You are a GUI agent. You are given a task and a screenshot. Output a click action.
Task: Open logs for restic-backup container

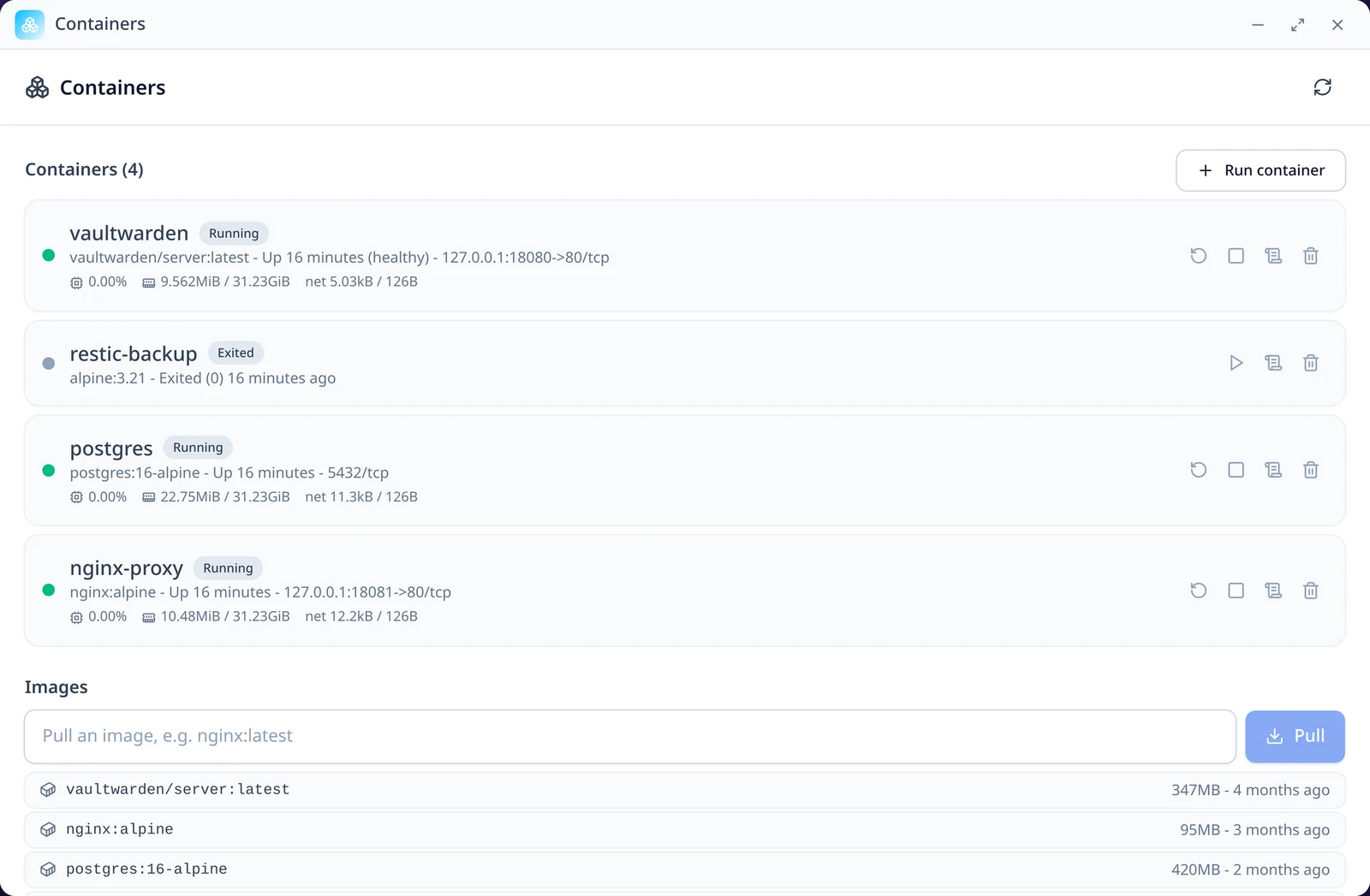pos(1273,363)
